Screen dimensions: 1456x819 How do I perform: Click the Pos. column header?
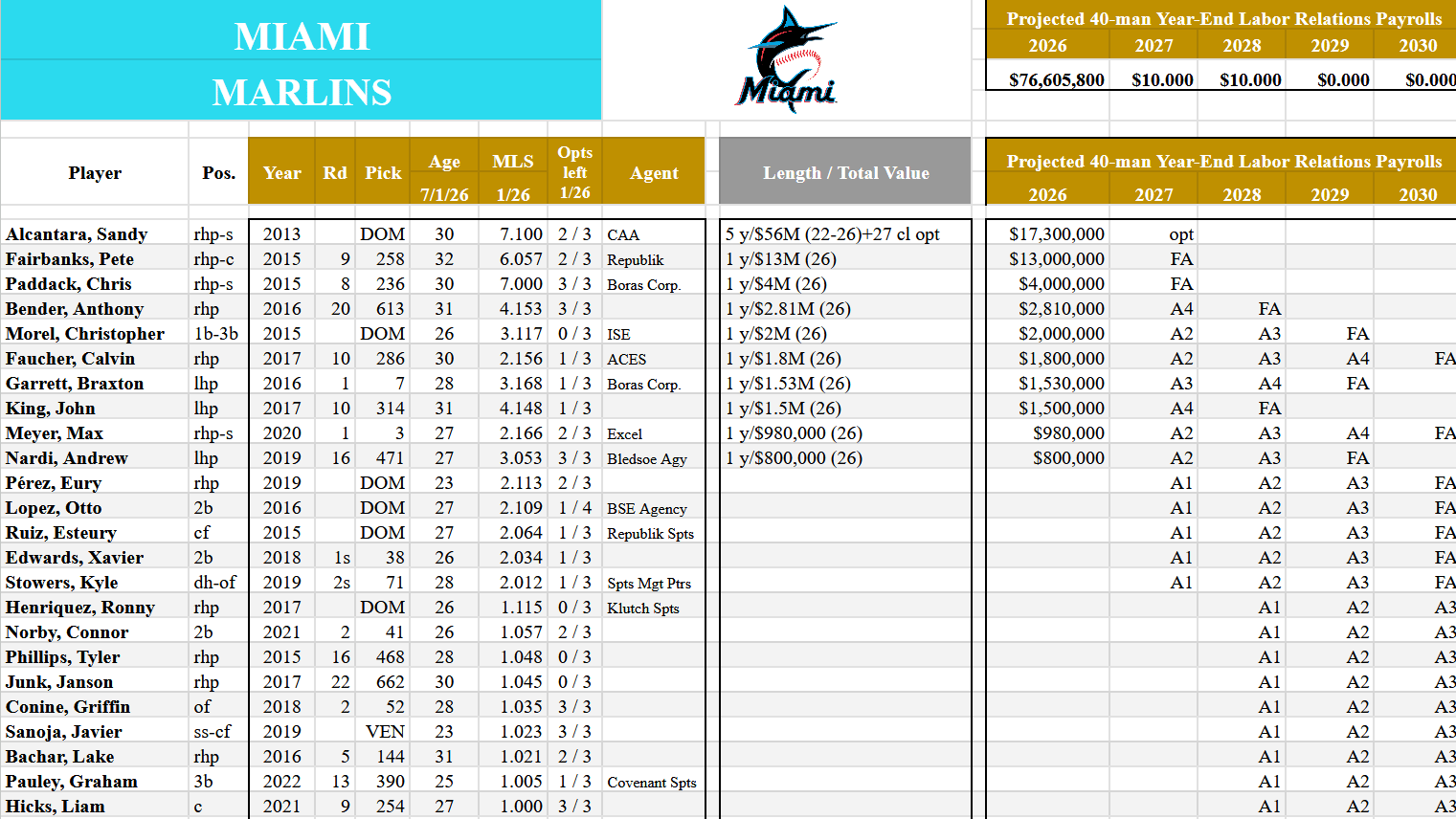pos(218,172)
